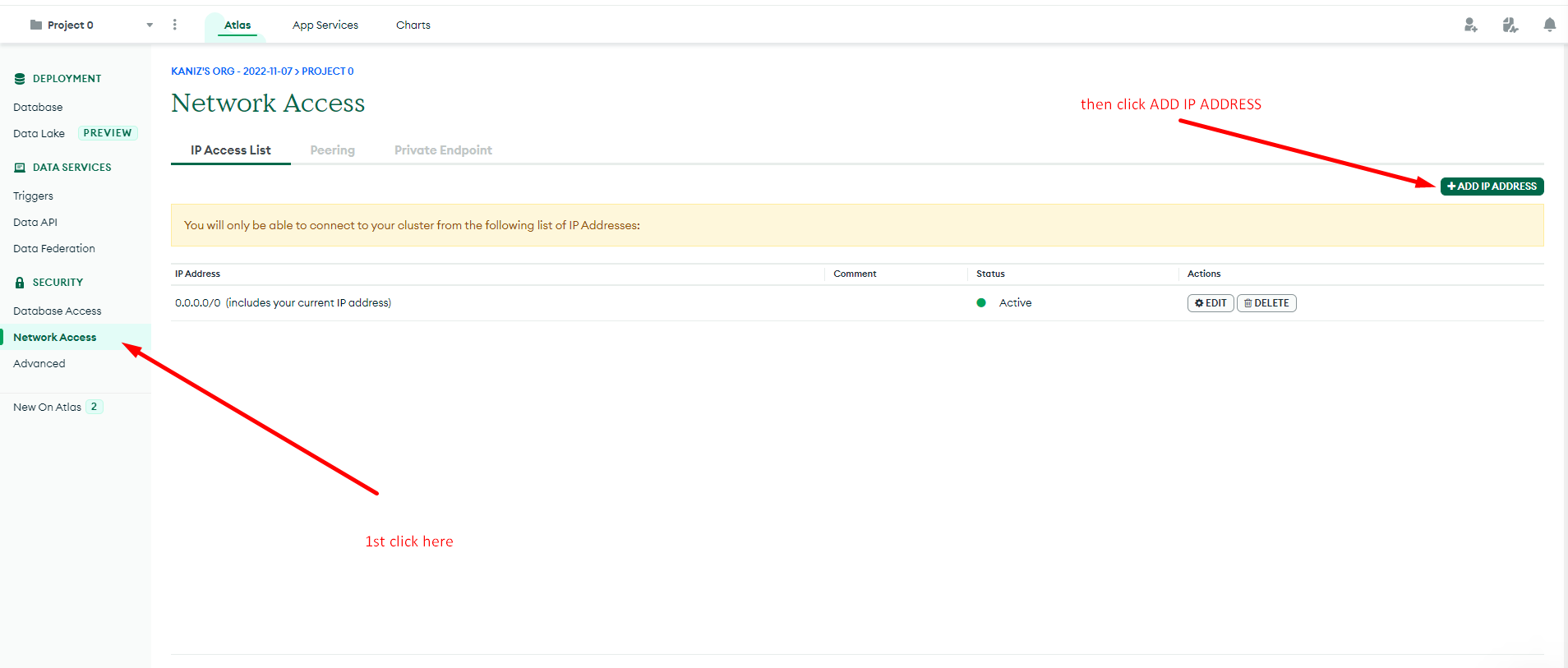Image resolution: width=1568 pixels, height=668 pixels.
Task: Click the Security padlock icon in sidebar
Action: (x=20, y=283)
